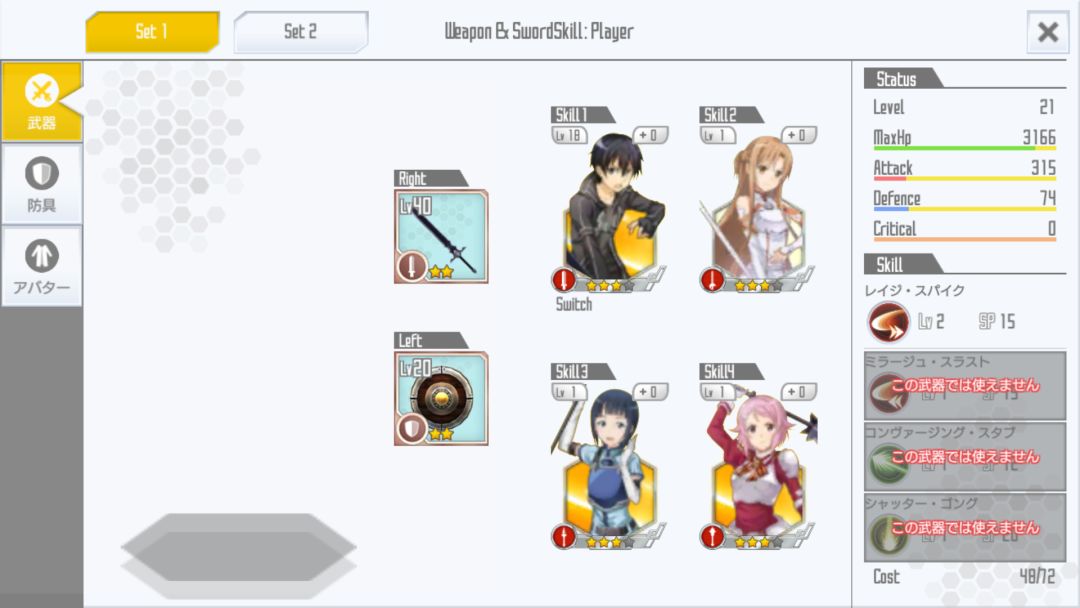
Task: Switch to the Set 1 tab
Action: pyautogui.click(x=152, y=32)
